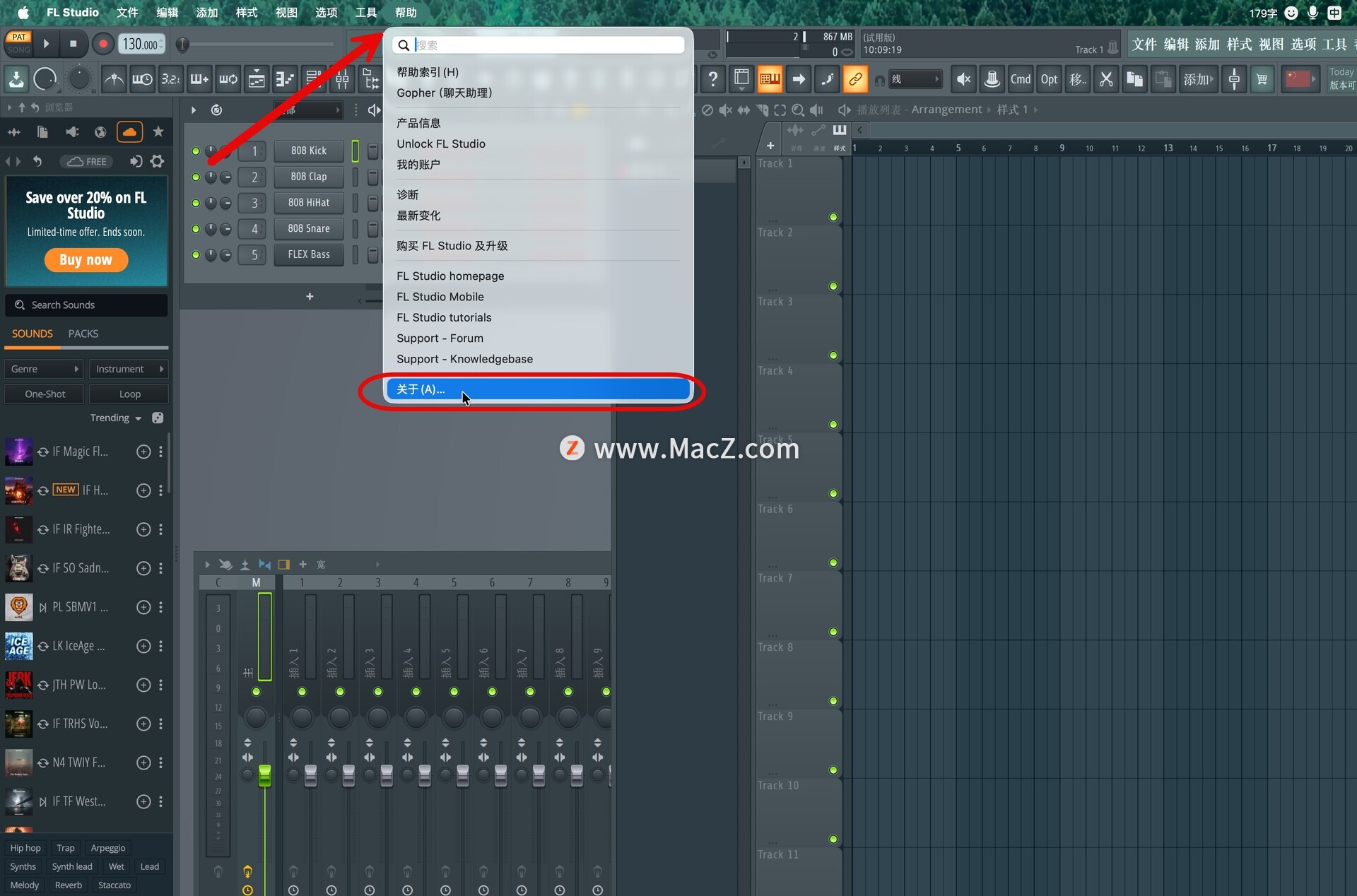Select the Loop filter button
The height and width of the screenshot is (896, 1357).
click(129, 394)
